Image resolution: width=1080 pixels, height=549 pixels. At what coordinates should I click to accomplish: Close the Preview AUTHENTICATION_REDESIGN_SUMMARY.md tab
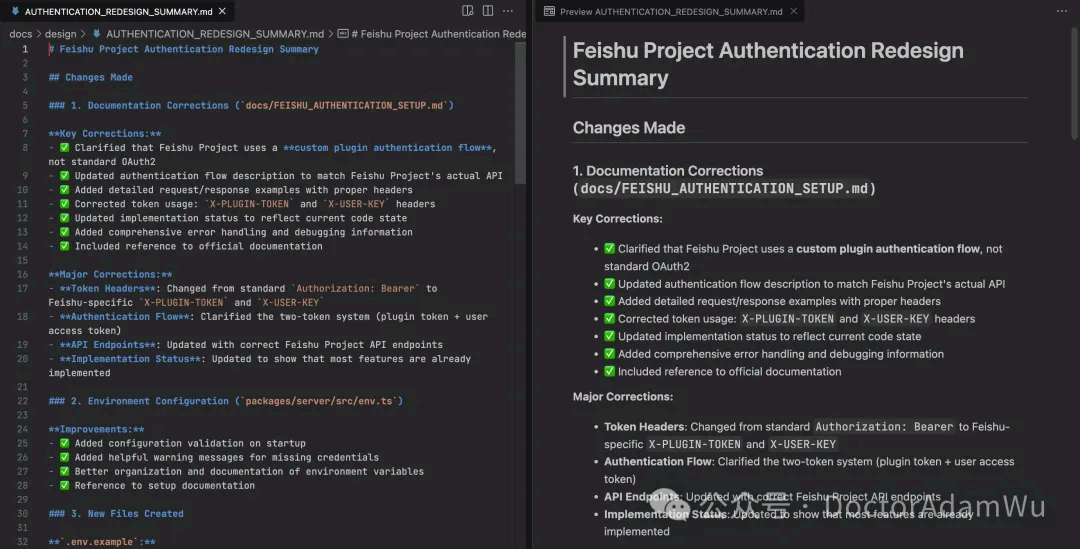click(x=793, y=11)
